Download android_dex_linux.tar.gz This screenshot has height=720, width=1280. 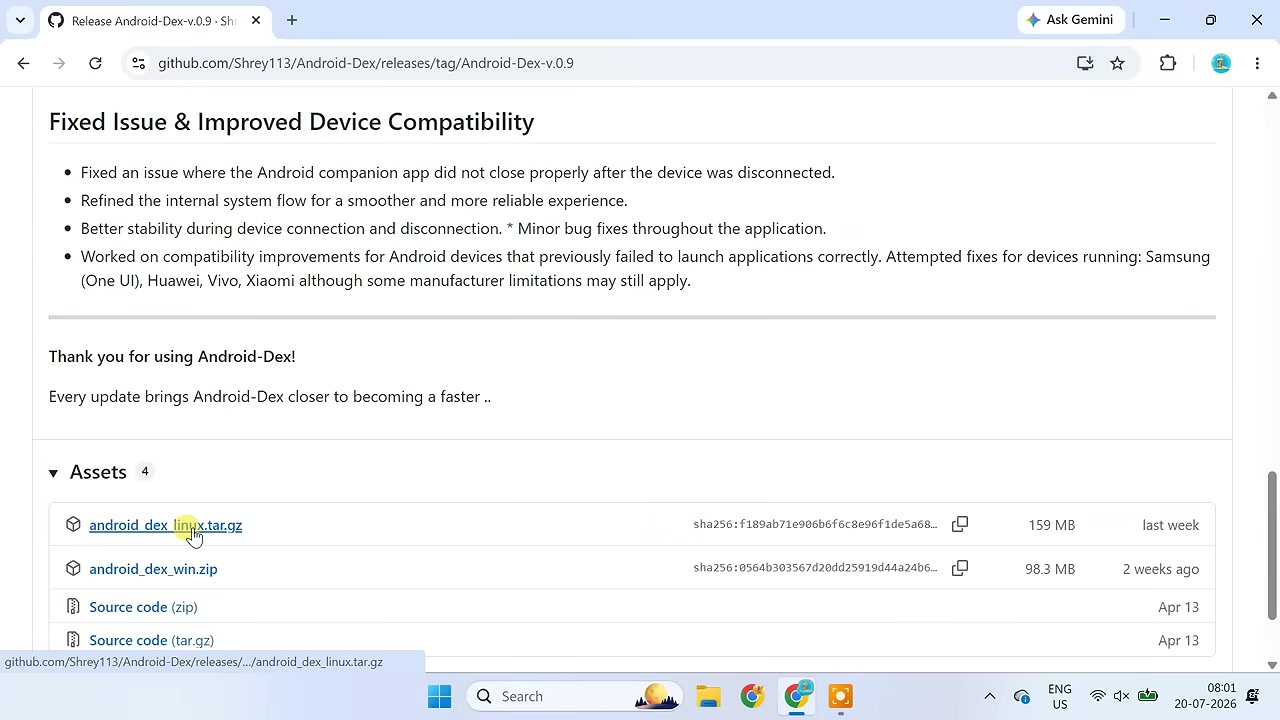(165, 525)
